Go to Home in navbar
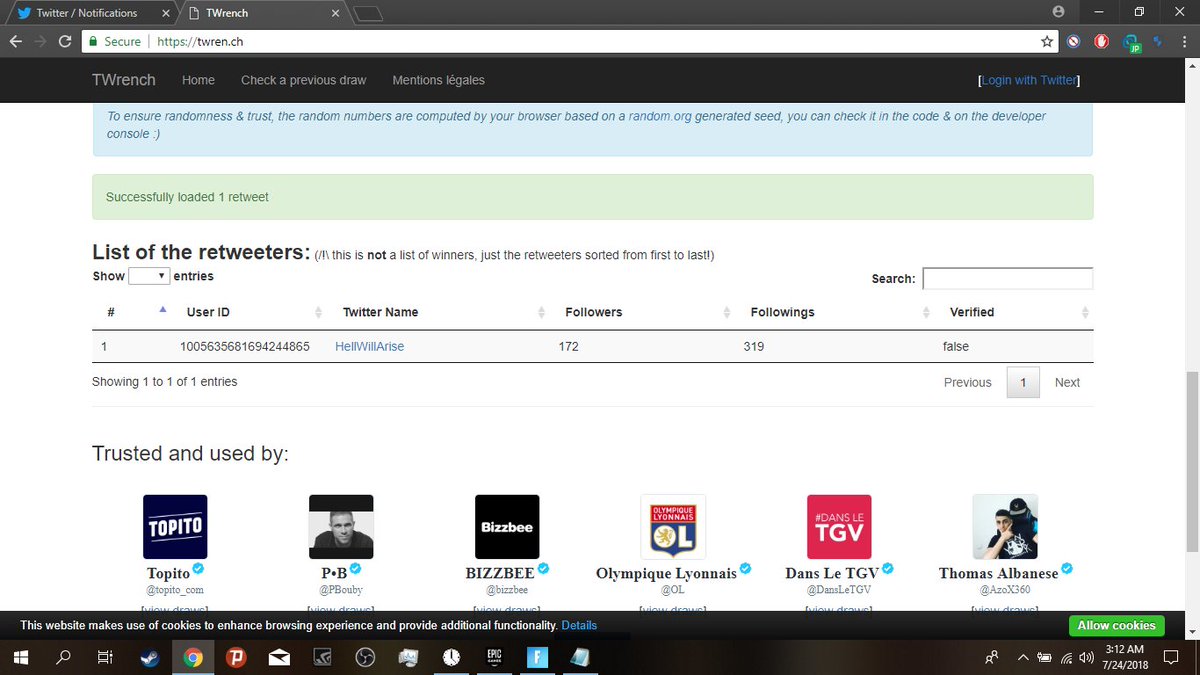Image resolution: width=1200 pixels, height=675 pixels. [198, 80]
